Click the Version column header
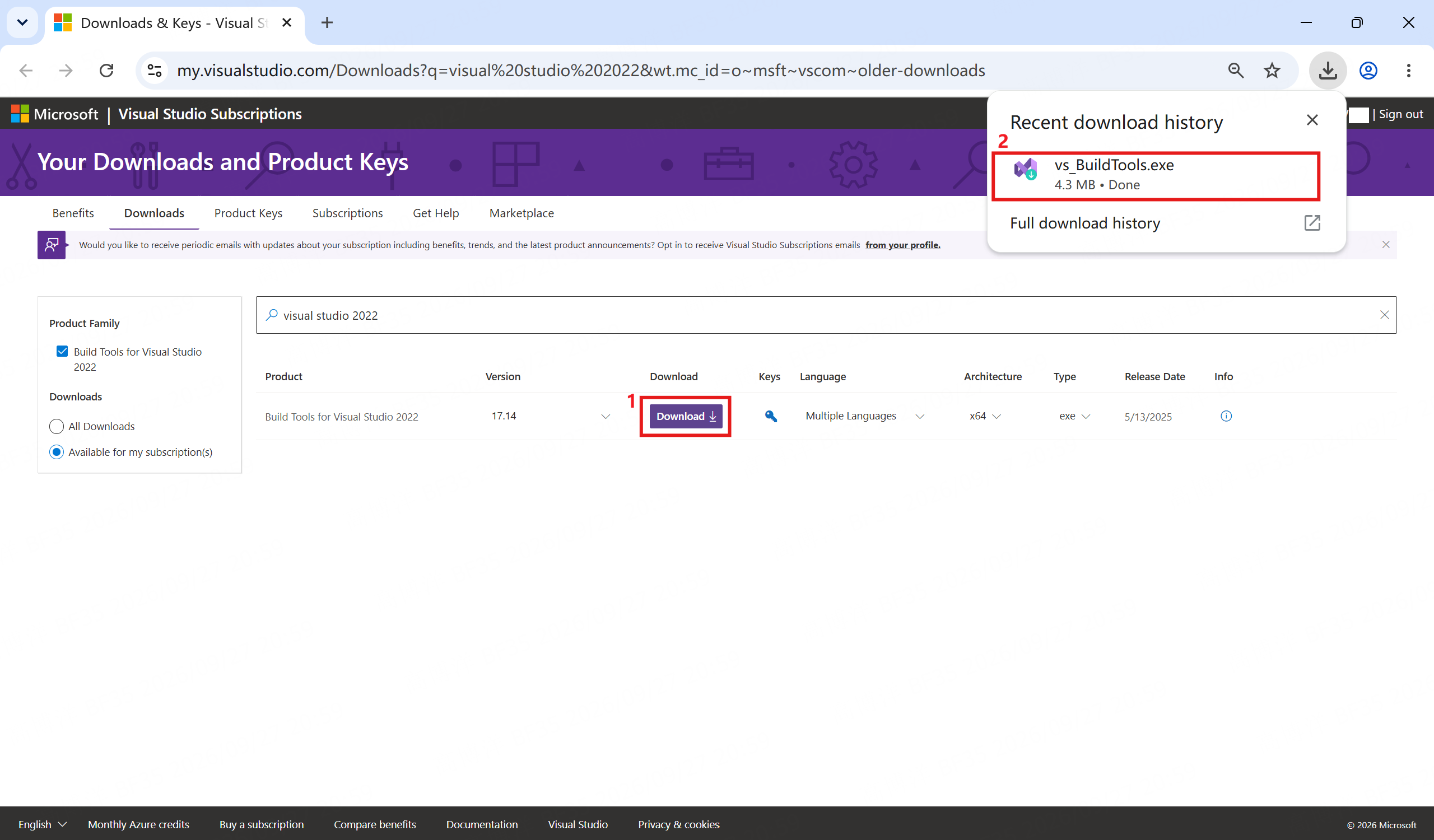This screenshot has height=840, width=1434. (x=502, y=376)
